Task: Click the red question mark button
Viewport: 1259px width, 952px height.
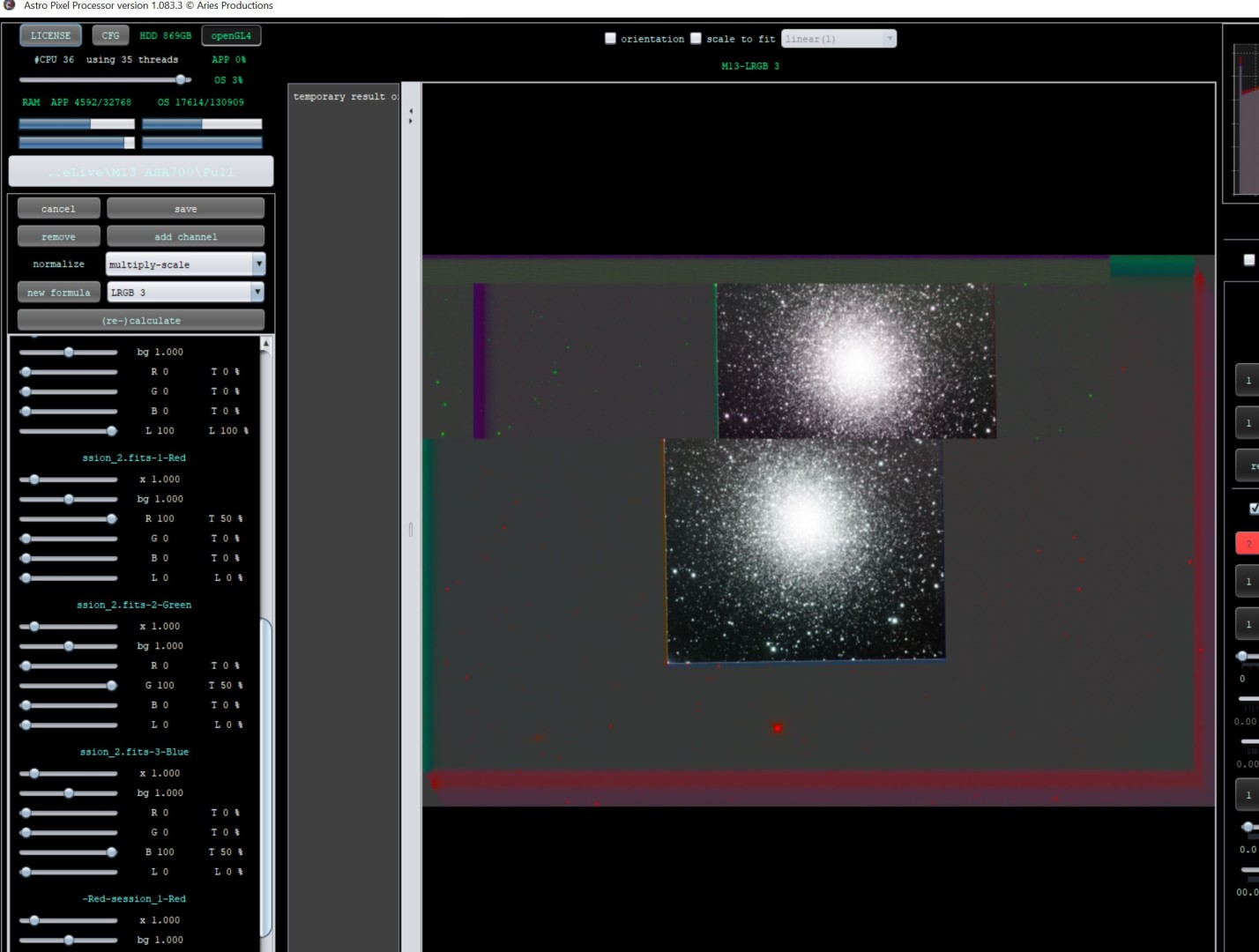Action: click(1248, 543)
